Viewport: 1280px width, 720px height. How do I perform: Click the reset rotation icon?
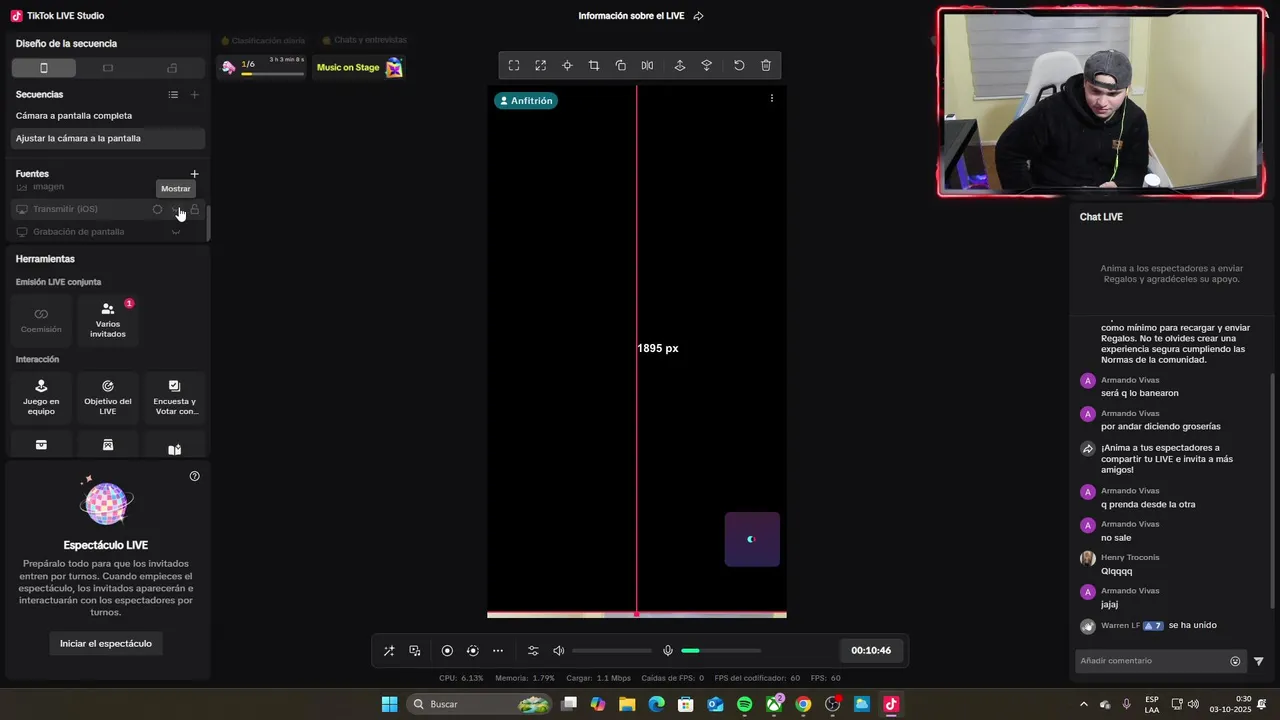[739, 66]
